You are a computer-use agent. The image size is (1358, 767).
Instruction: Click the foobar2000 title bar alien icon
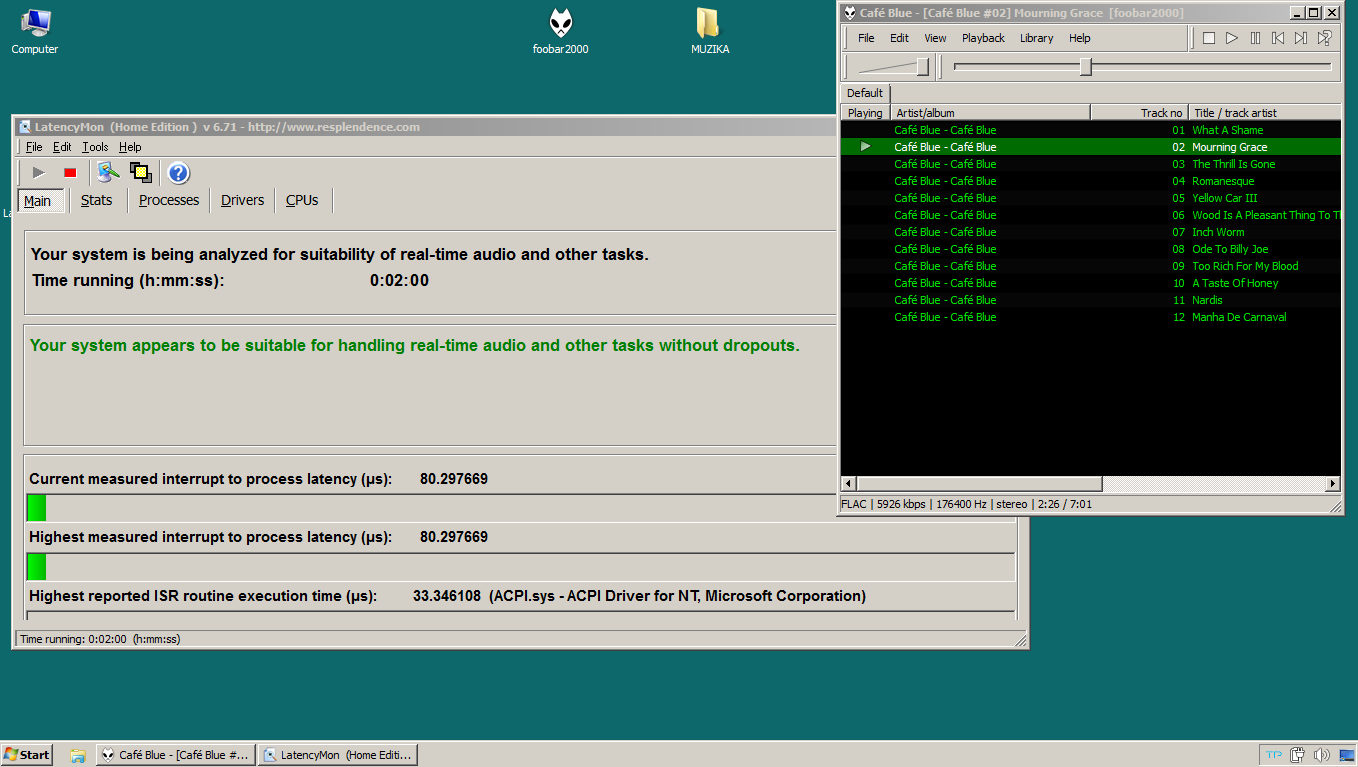tap(850, 13)
